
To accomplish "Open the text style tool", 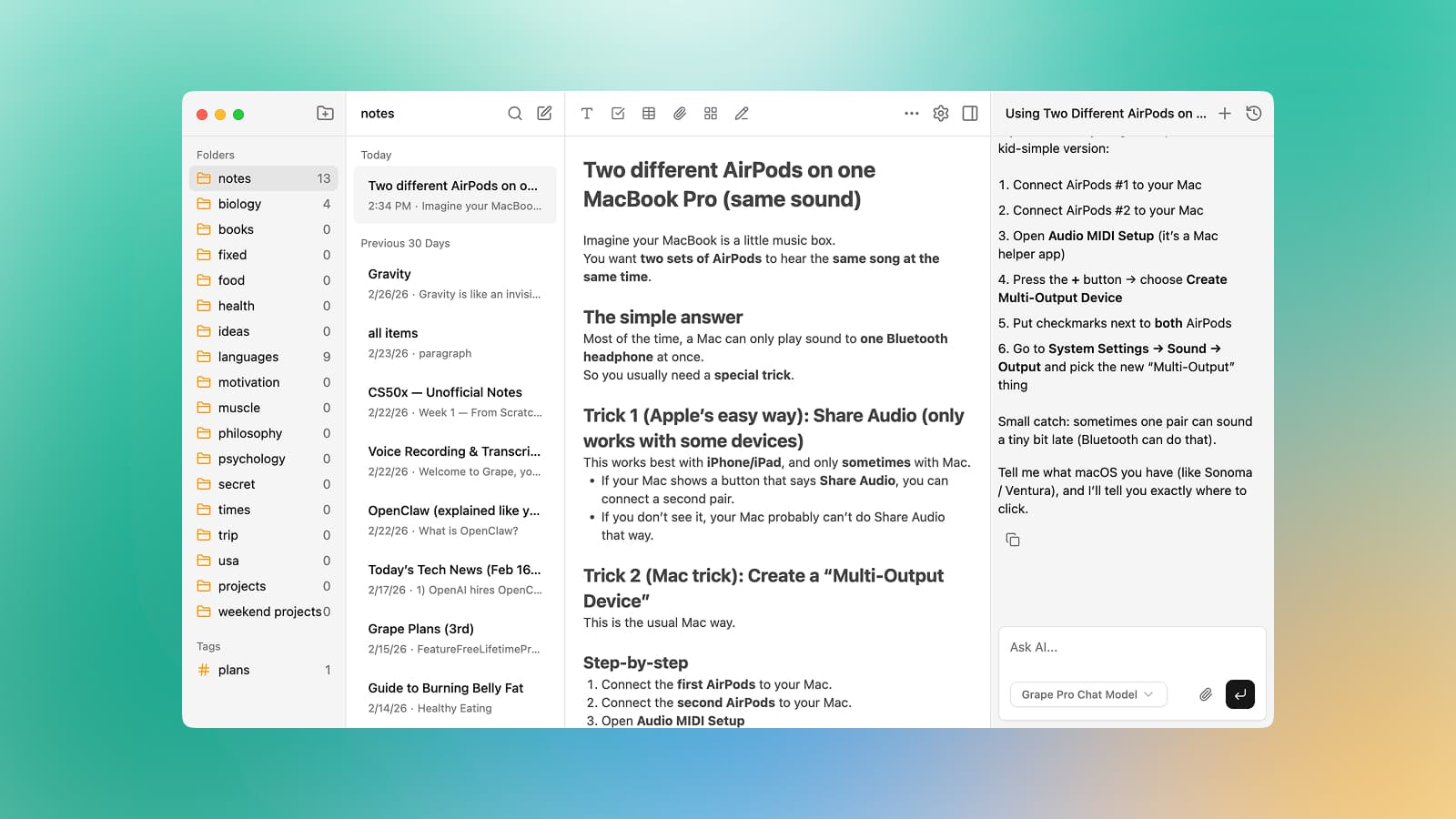I will pyautogui.click(x=587, y=114).
